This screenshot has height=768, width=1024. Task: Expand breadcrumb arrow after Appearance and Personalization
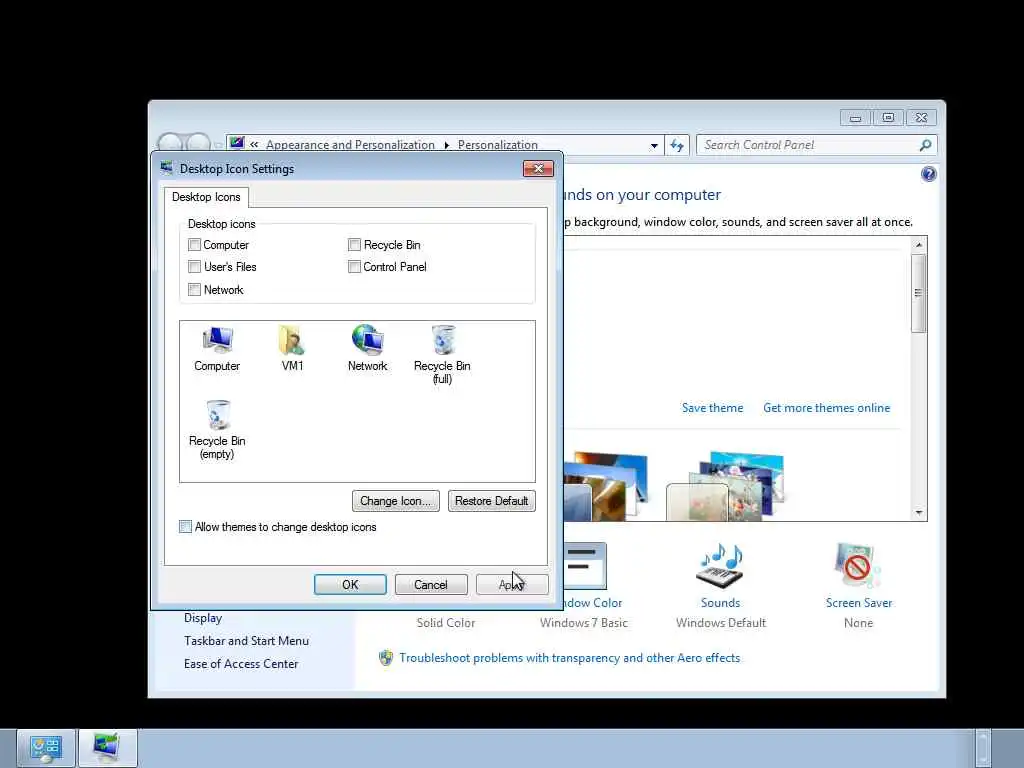(x=447, y=145)
